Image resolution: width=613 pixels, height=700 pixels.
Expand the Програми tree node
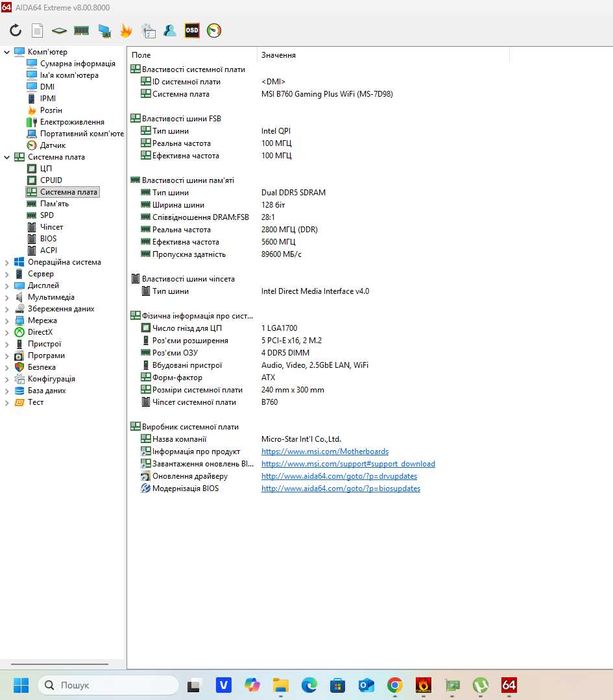coord(7,356)
